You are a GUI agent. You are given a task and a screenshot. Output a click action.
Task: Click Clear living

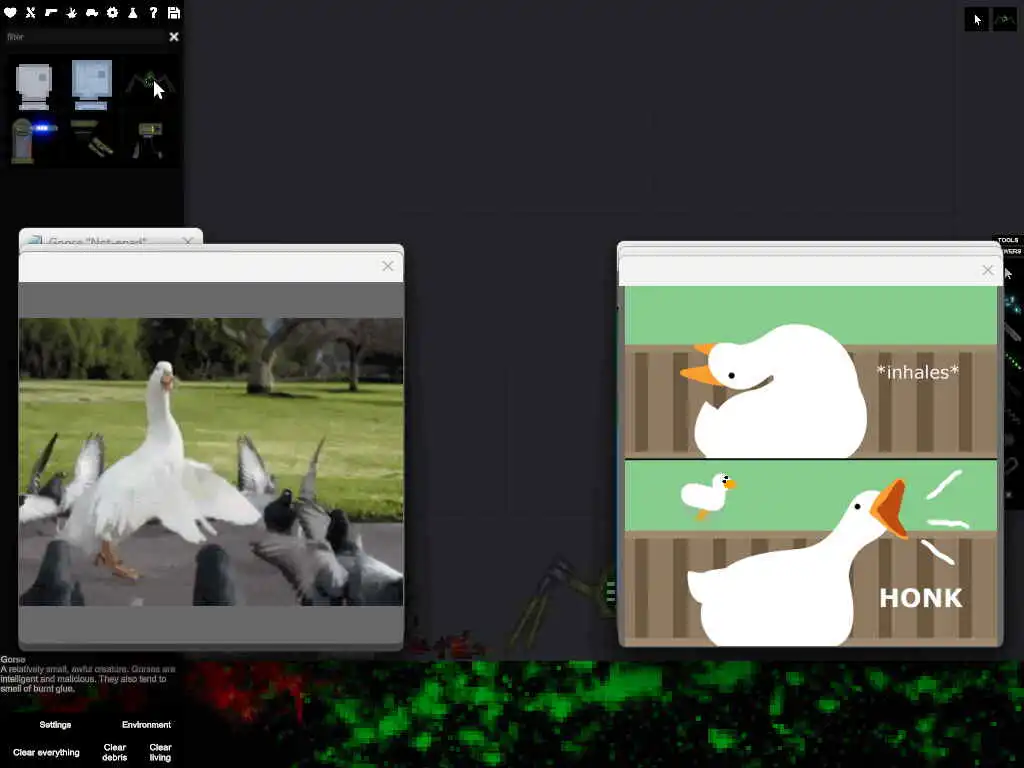(160, 752)
